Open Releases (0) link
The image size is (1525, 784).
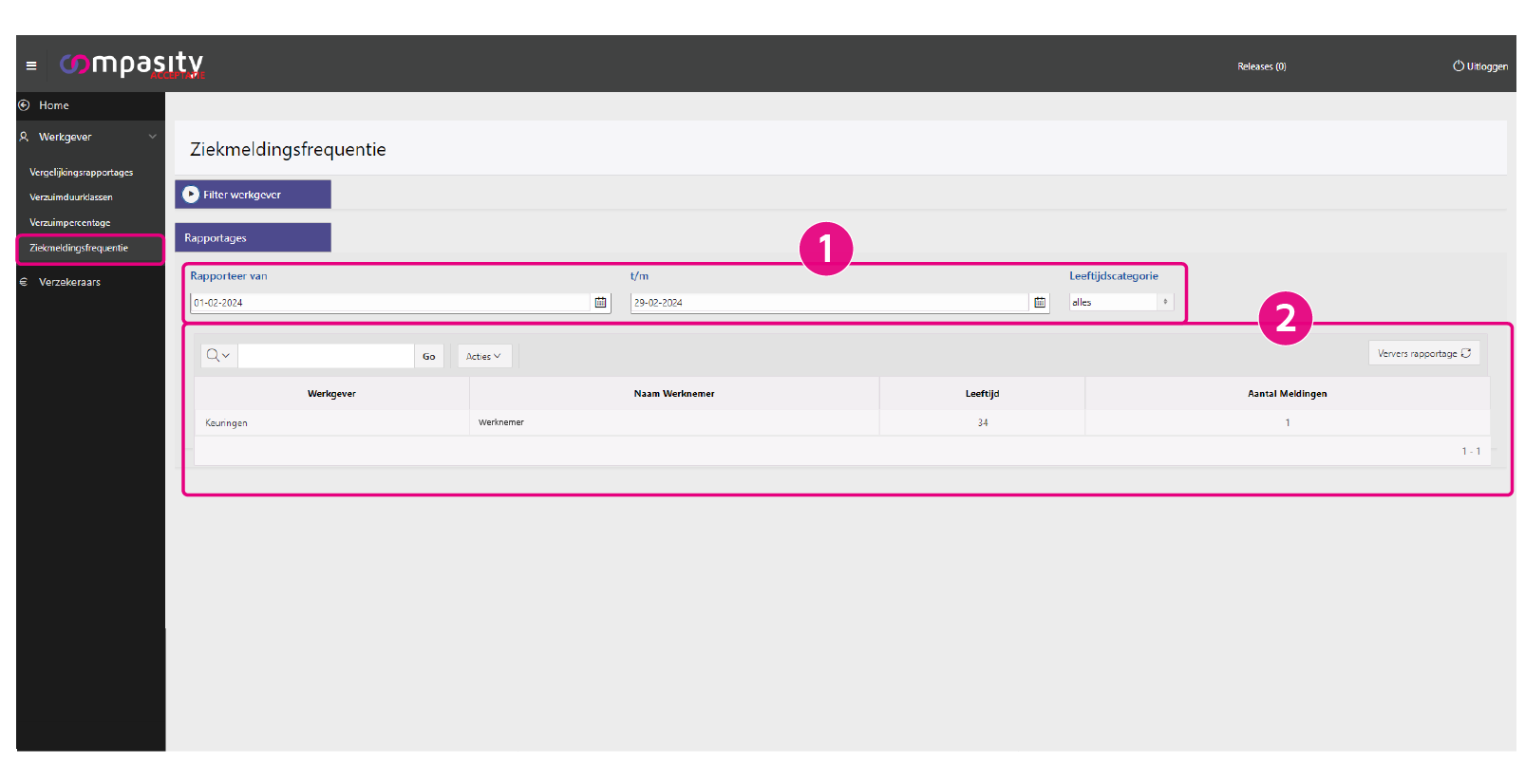click(1262, 66)
